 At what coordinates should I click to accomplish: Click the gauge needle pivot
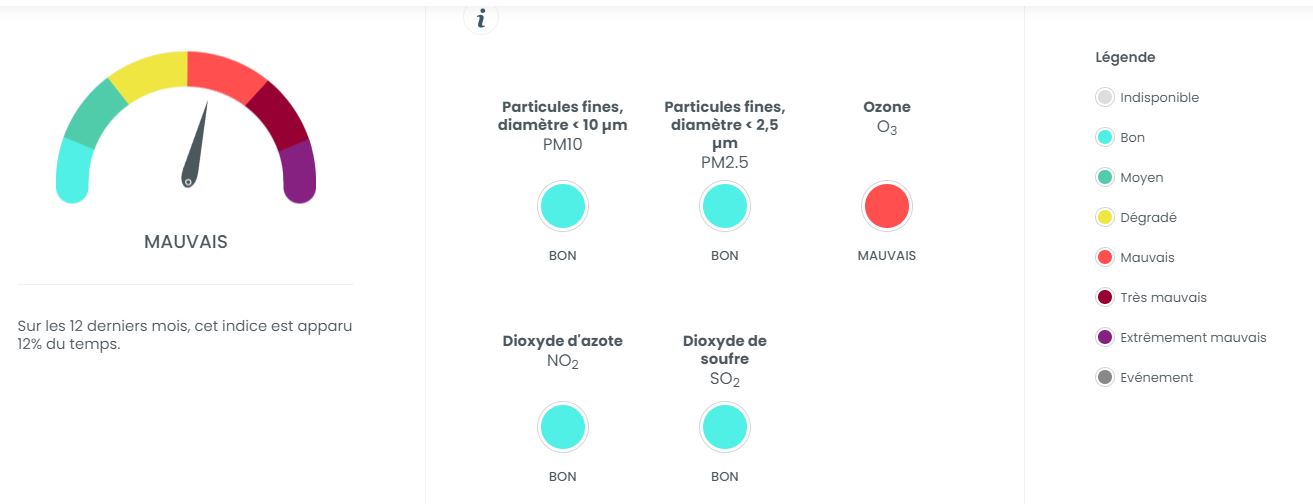pyautogui.click(x=187, y=181)
